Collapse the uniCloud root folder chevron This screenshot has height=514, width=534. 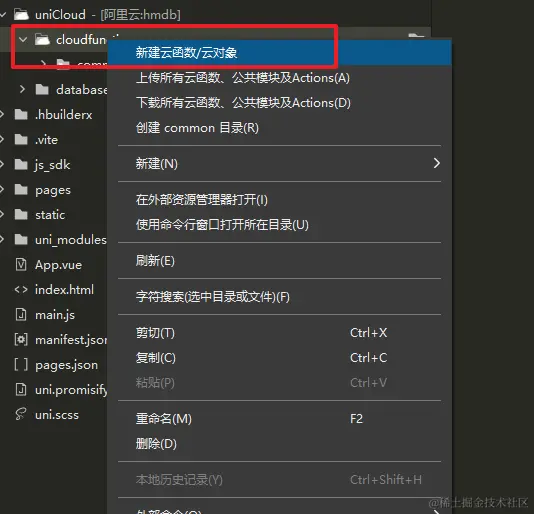(3, 15)
